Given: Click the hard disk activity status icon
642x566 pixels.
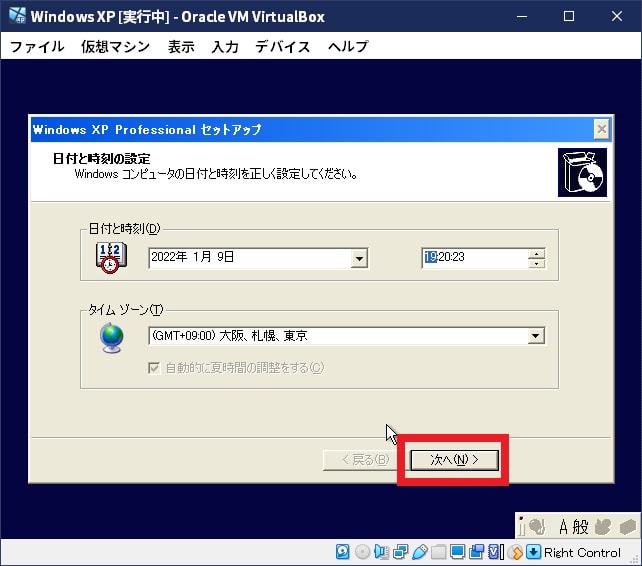Looking at the screenshot, I should tap(342, 552).
